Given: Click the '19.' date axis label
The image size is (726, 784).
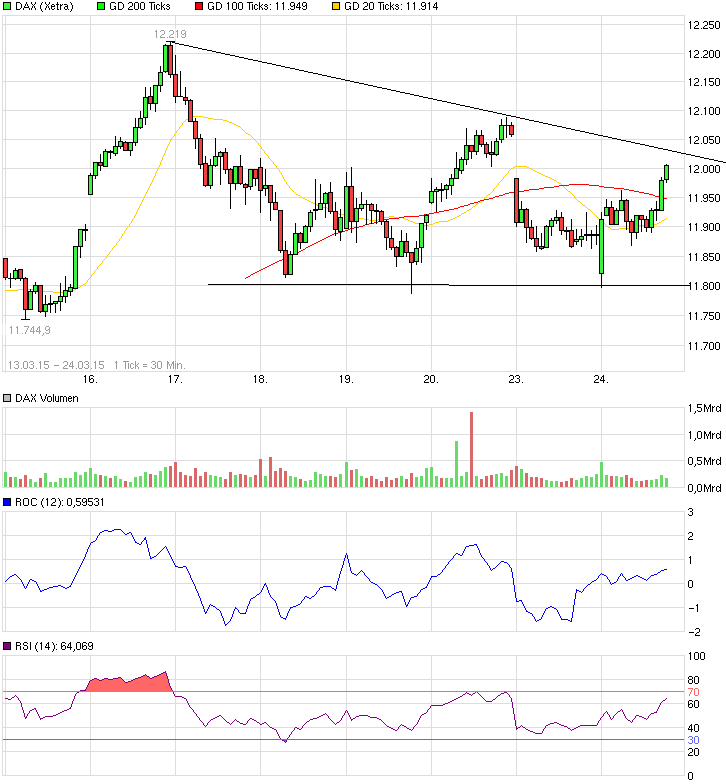Looking at the screenshot, I should (346, 380).
